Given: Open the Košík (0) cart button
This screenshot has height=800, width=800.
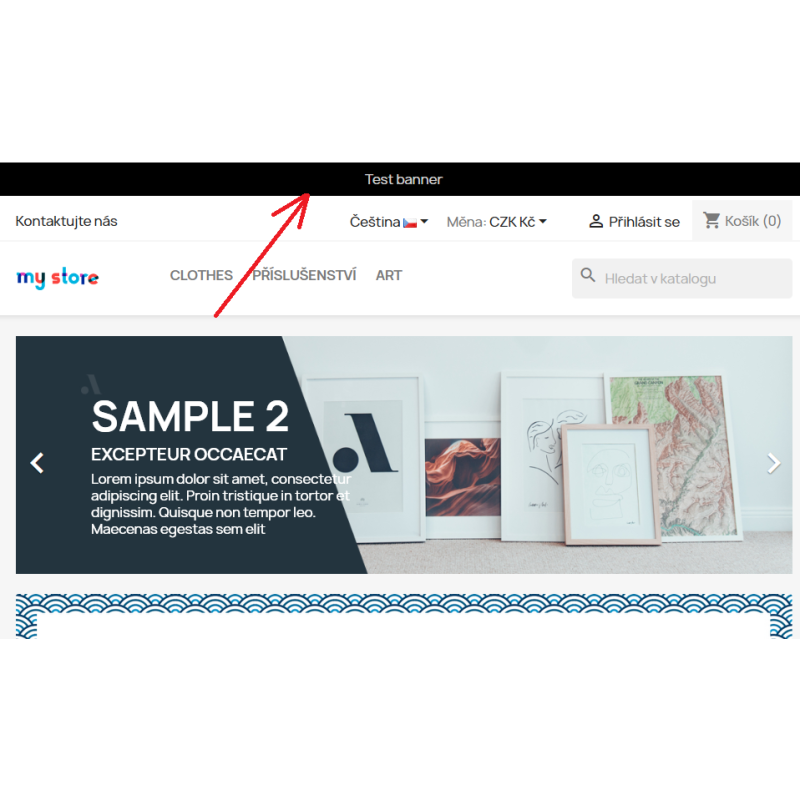Looking at the screenshot, I should click(x=742, y=220).
